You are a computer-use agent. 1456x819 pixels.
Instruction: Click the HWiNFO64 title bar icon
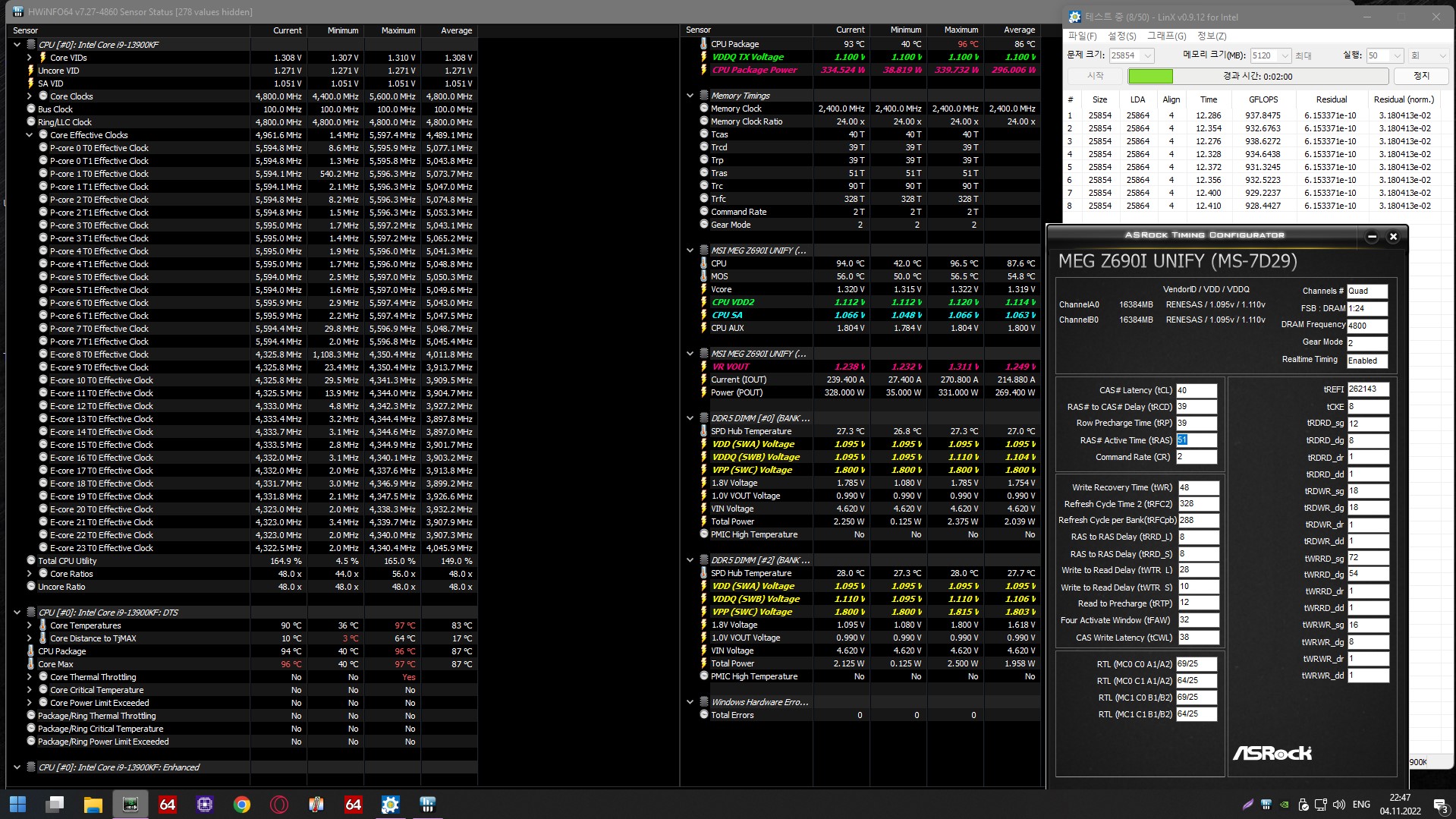pos(18,12)
